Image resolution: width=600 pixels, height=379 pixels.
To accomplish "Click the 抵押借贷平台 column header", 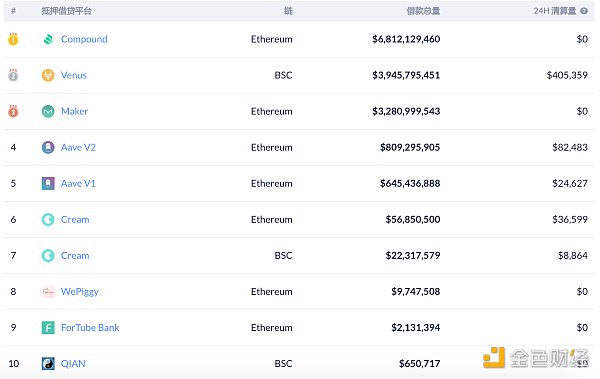I will 67,11.
